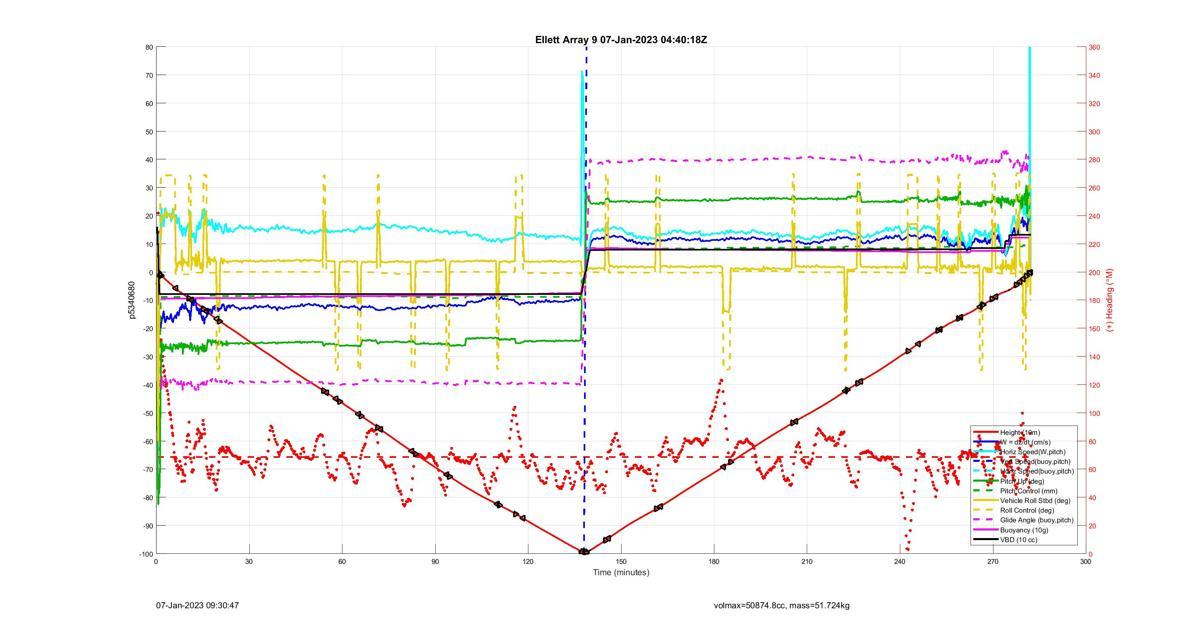This screenshot has width=1200, height=622.
Task: Click the "160" tick on the heading axis
Action: [x=1095, y=329]
